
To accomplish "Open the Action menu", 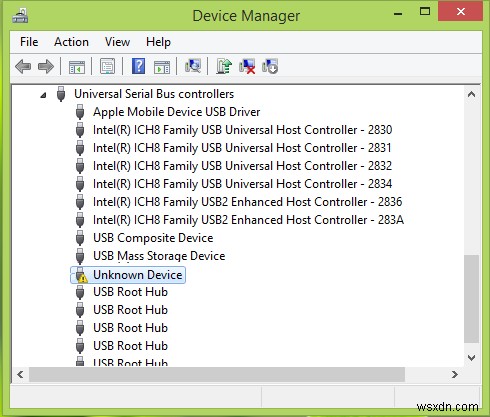I will 71,42.
